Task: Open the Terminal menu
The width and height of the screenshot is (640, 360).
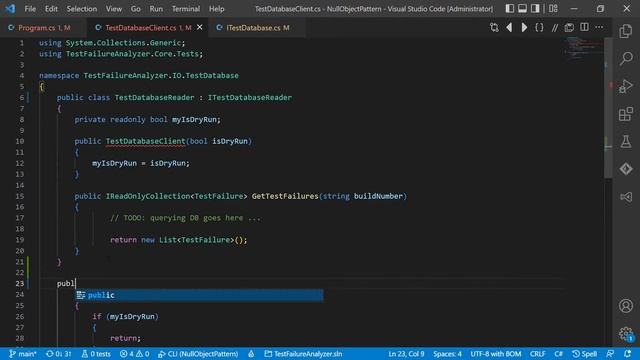Action: (x=186, y=9)
